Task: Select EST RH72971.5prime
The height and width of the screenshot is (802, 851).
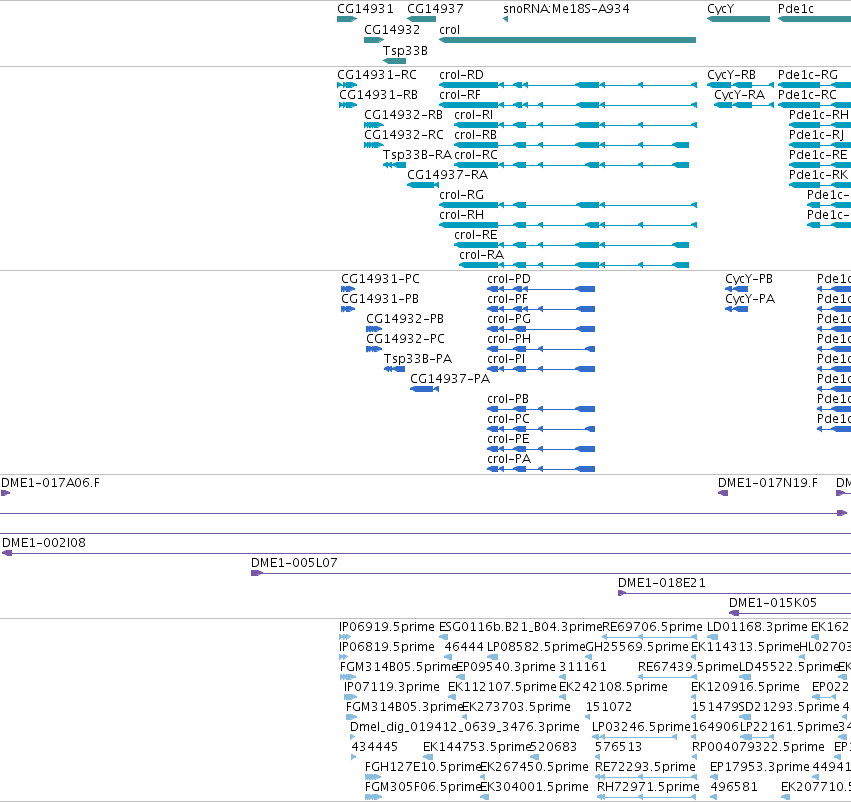Action: (x=647, y=797)
